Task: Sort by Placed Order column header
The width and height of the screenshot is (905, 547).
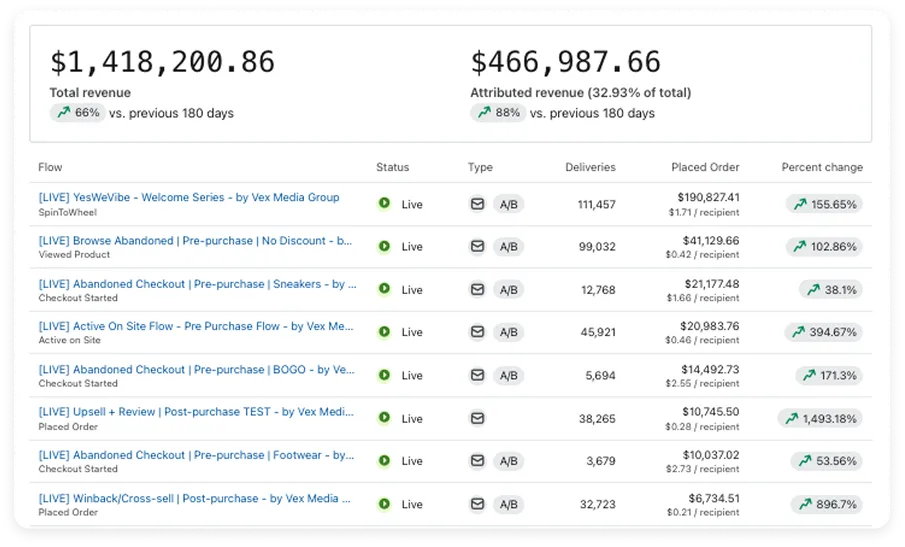Action: (705, 167)
